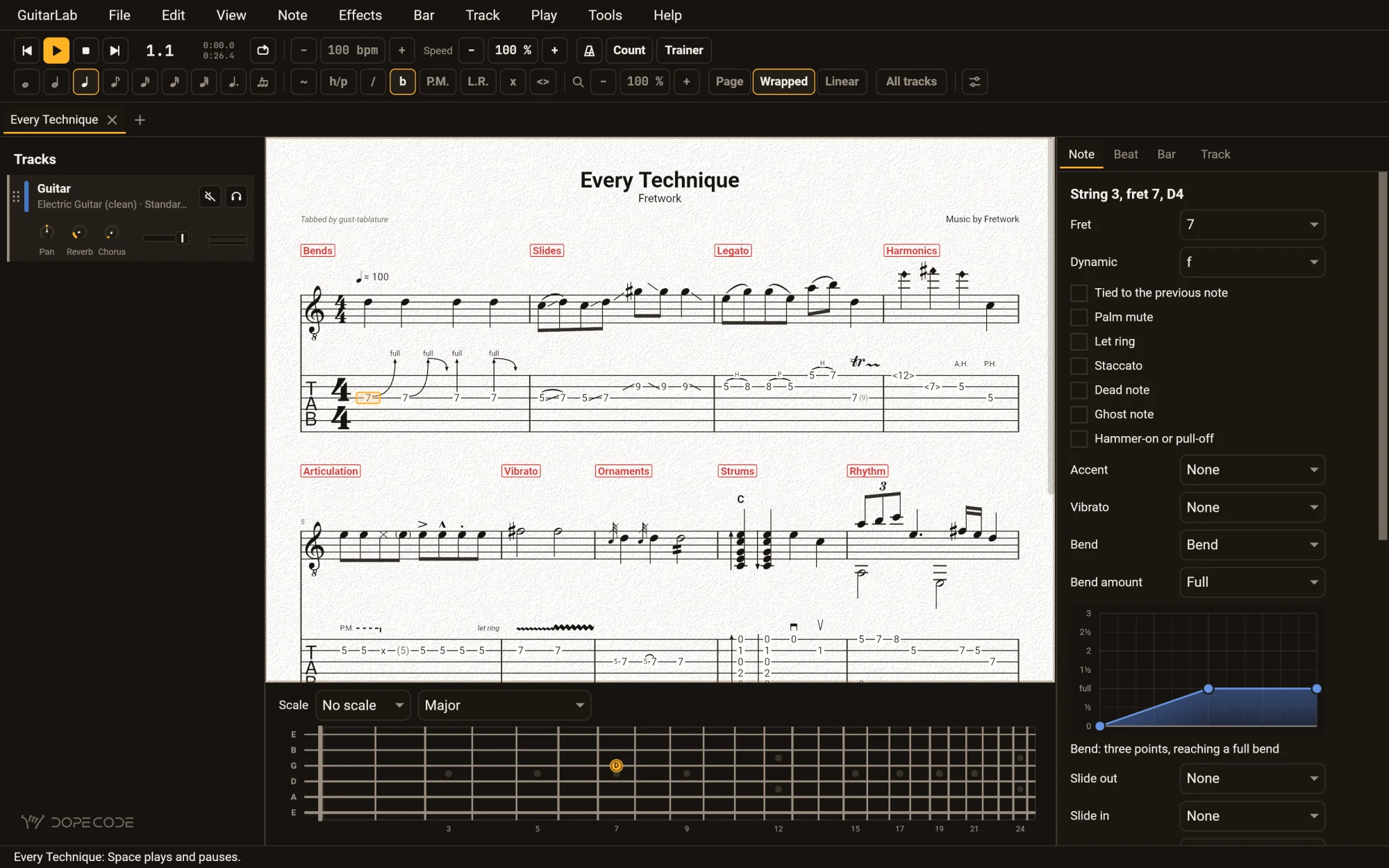Open the Accent dropdown
Screen dimensions: 1389x868
click(1252, 470)
